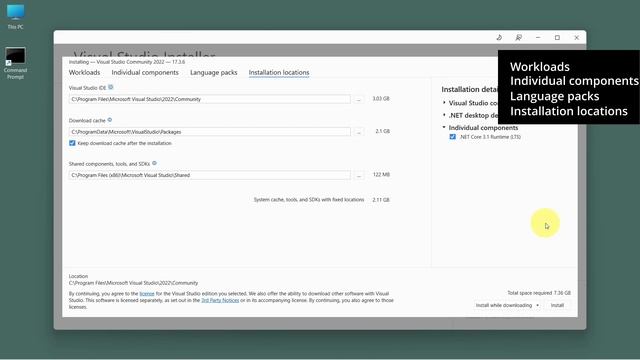Click Shared components path field
Viewport: 640px width, 360px height.
tap(209, 175)
